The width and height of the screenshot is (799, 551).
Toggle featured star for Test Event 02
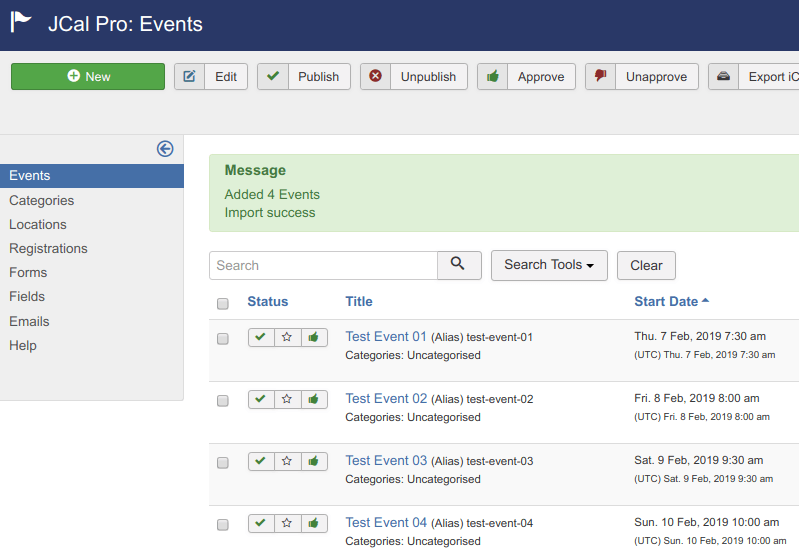(x=287, y=400)
